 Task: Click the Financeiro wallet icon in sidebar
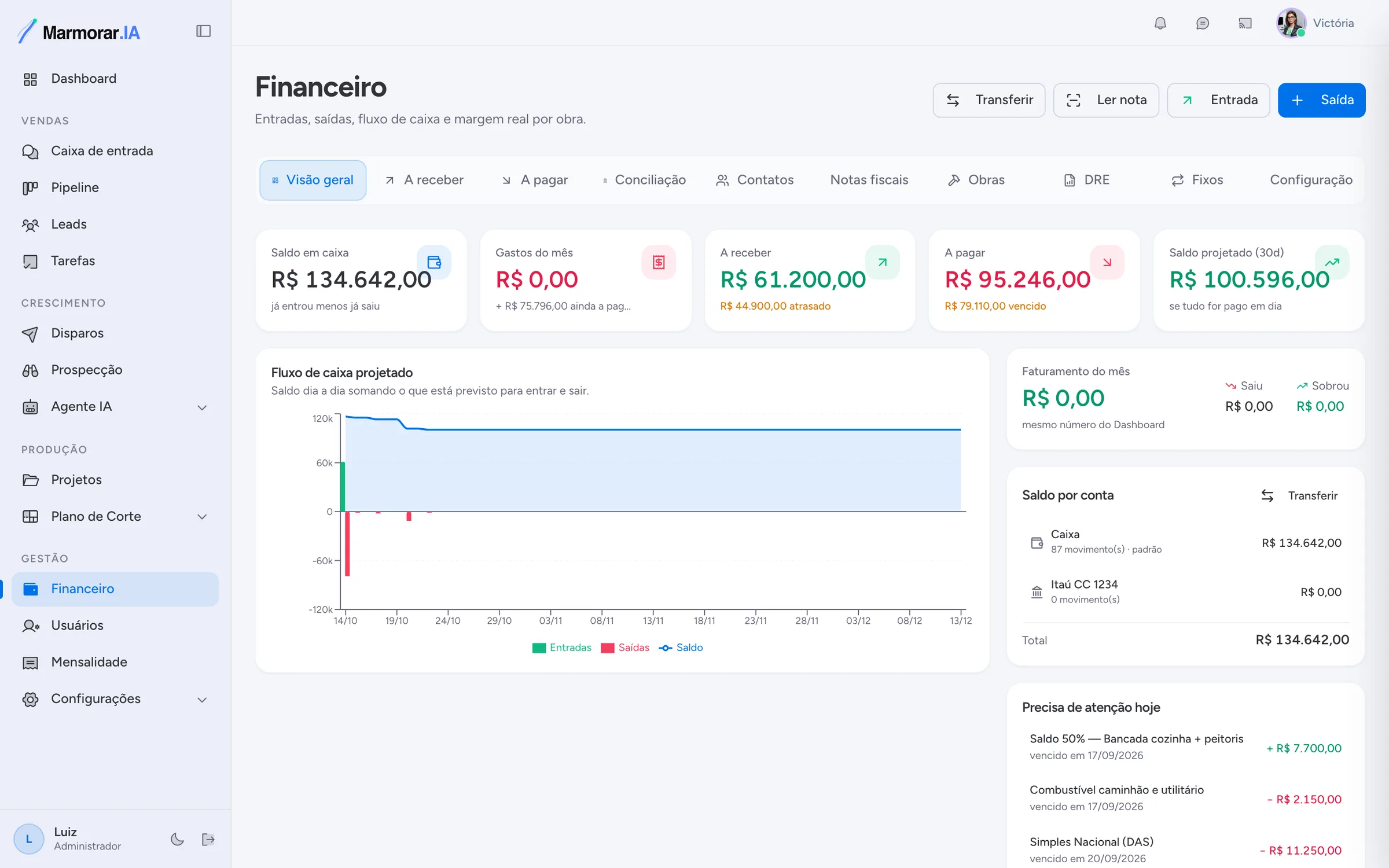pos(30,589)
